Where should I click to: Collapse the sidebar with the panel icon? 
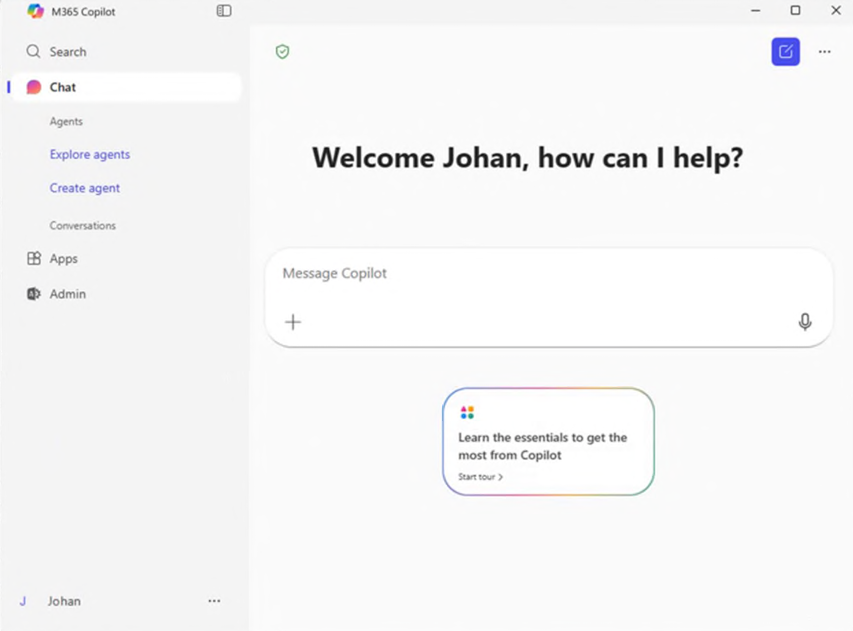tap(224, 11)
